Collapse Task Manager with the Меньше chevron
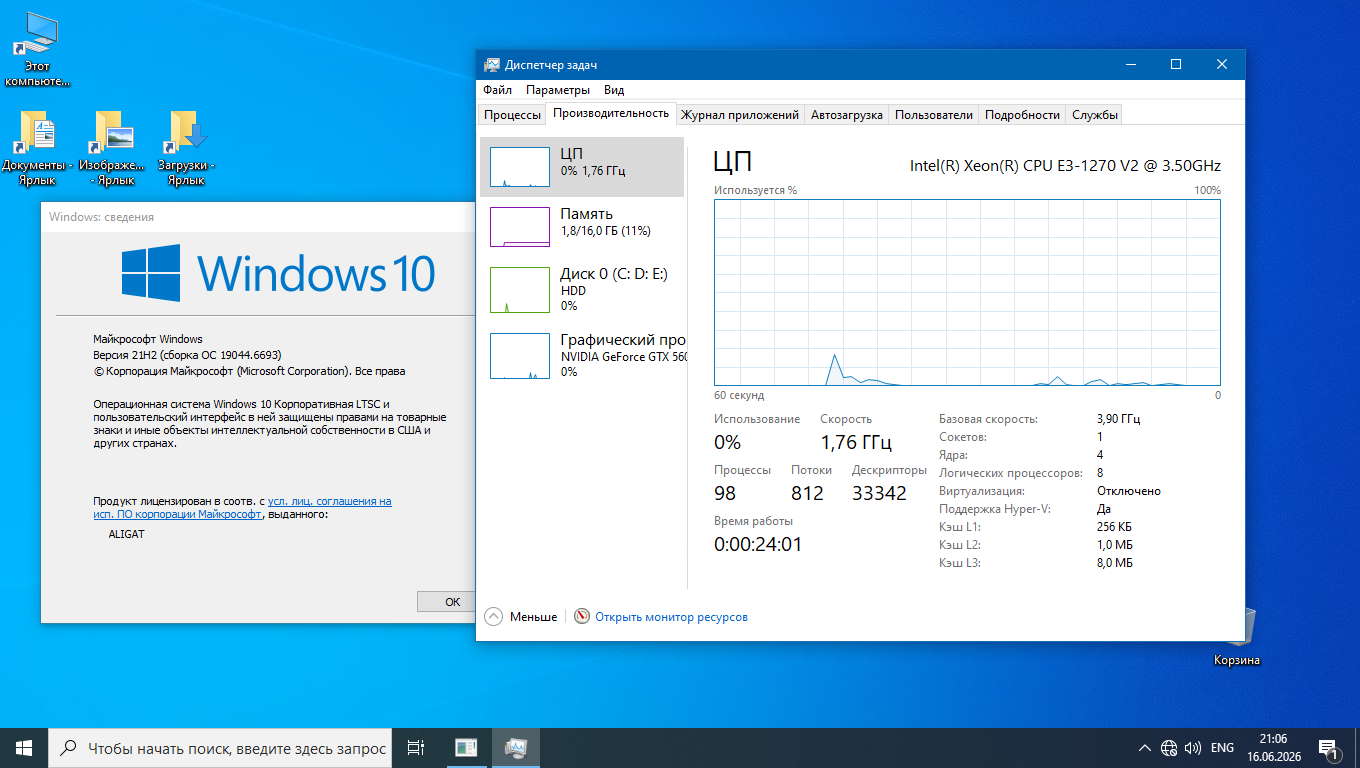The image size is (1360, 768). tap(493, 616)
